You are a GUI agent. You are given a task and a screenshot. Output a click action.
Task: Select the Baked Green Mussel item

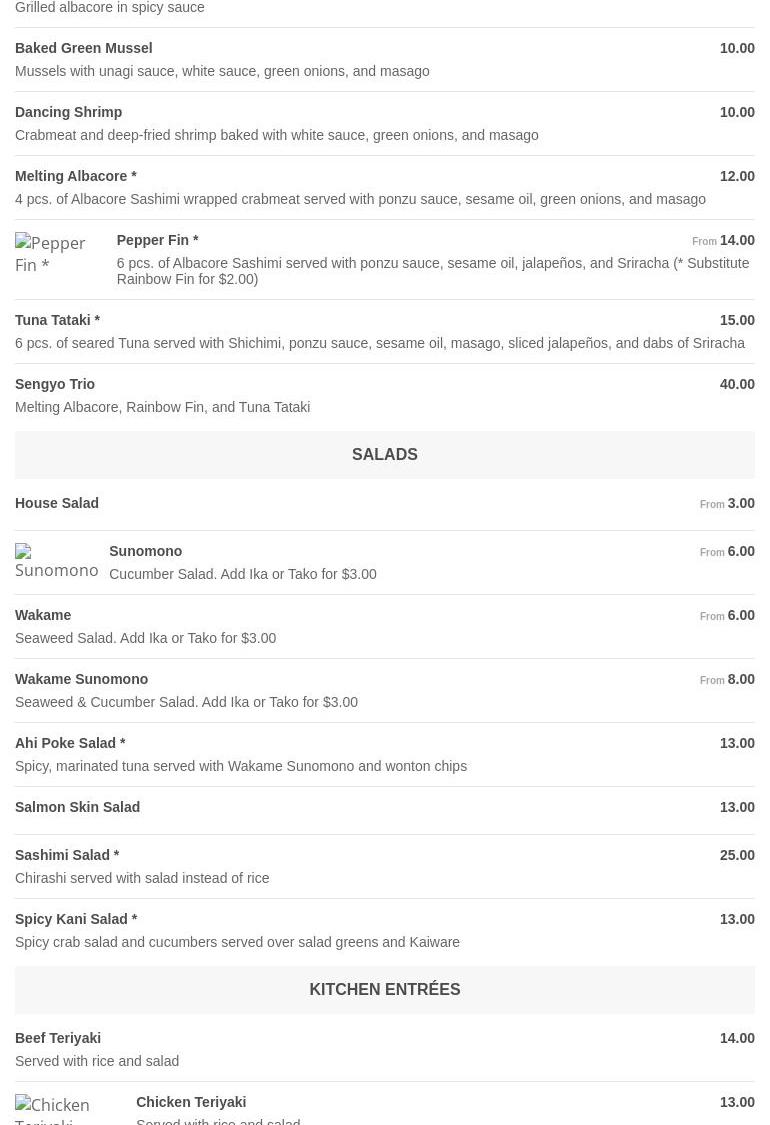84,48
